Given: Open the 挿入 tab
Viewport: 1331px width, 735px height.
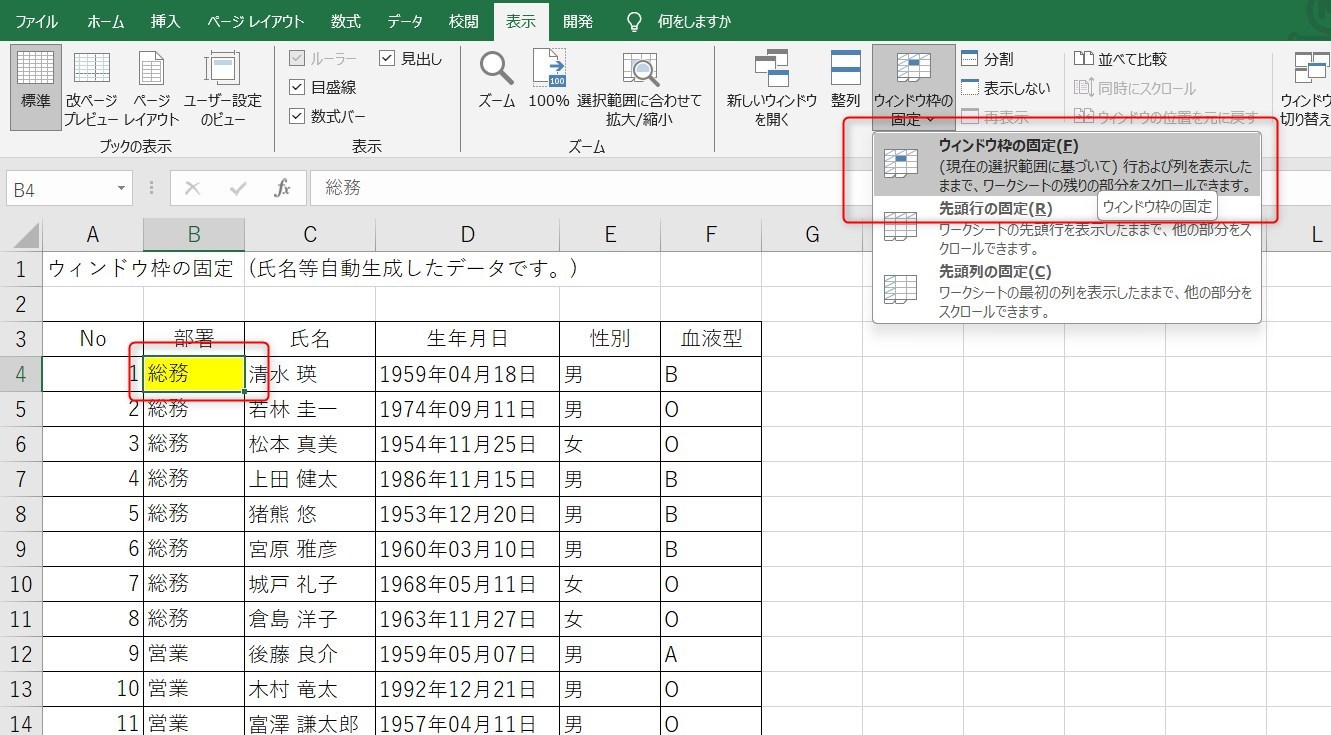Looking at the screenshot, I should [165, 21].
